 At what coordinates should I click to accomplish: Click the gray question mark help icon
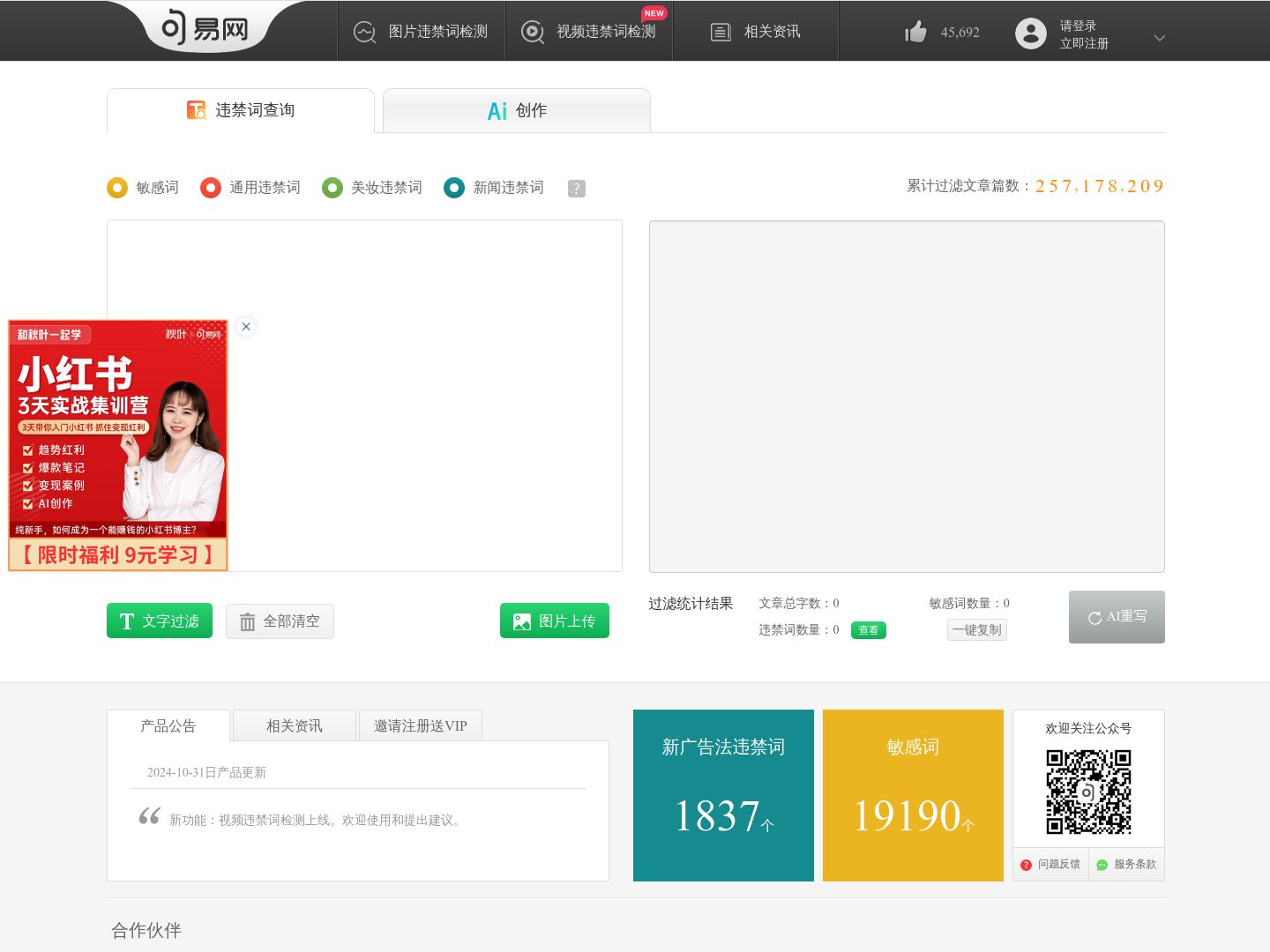[577, 189]
